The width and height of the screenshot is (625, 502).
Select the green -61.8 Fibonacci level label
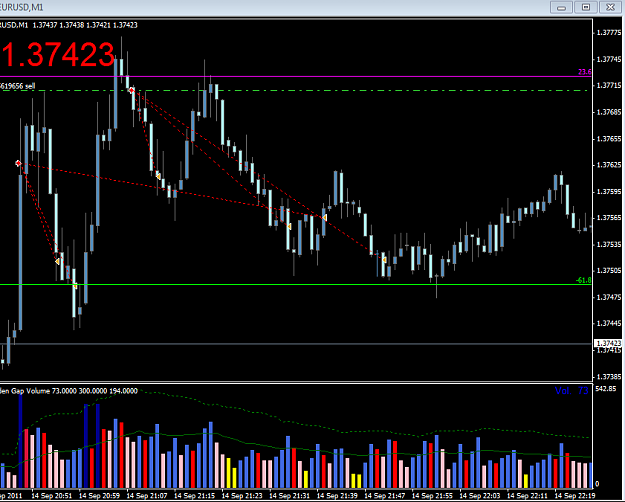(x=584, y=280)
